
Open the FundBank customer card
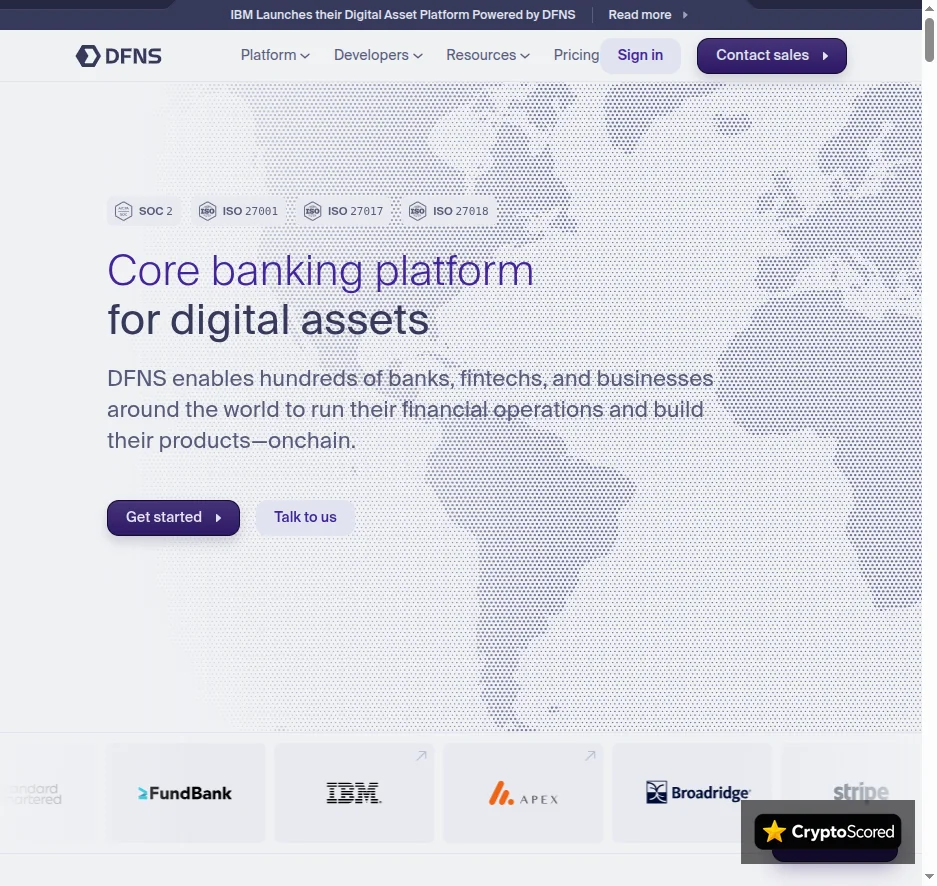tap(185, 793)
